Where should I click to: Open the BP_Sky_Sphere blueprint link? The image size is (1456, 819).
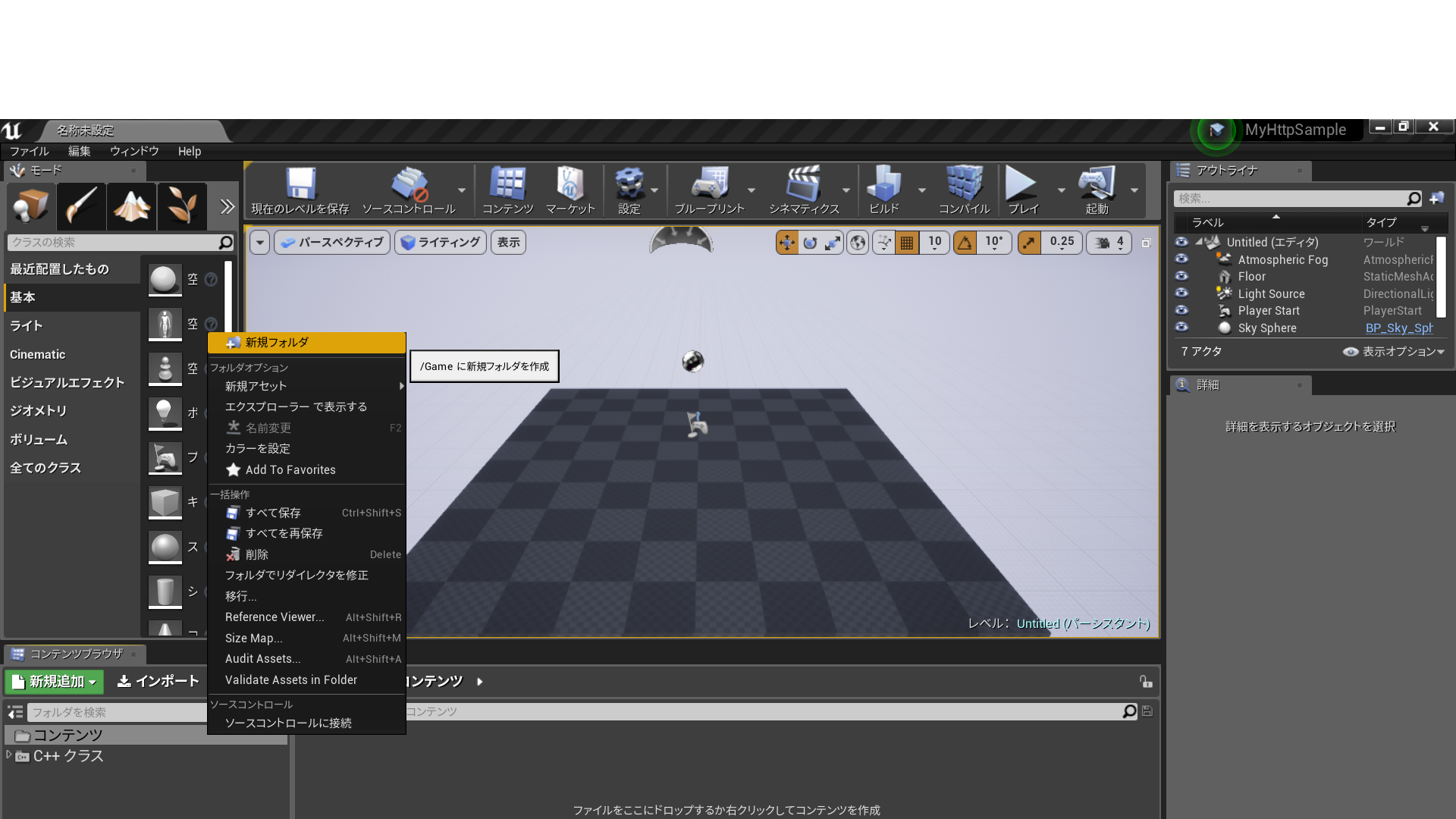click(x=1398, y=328)
